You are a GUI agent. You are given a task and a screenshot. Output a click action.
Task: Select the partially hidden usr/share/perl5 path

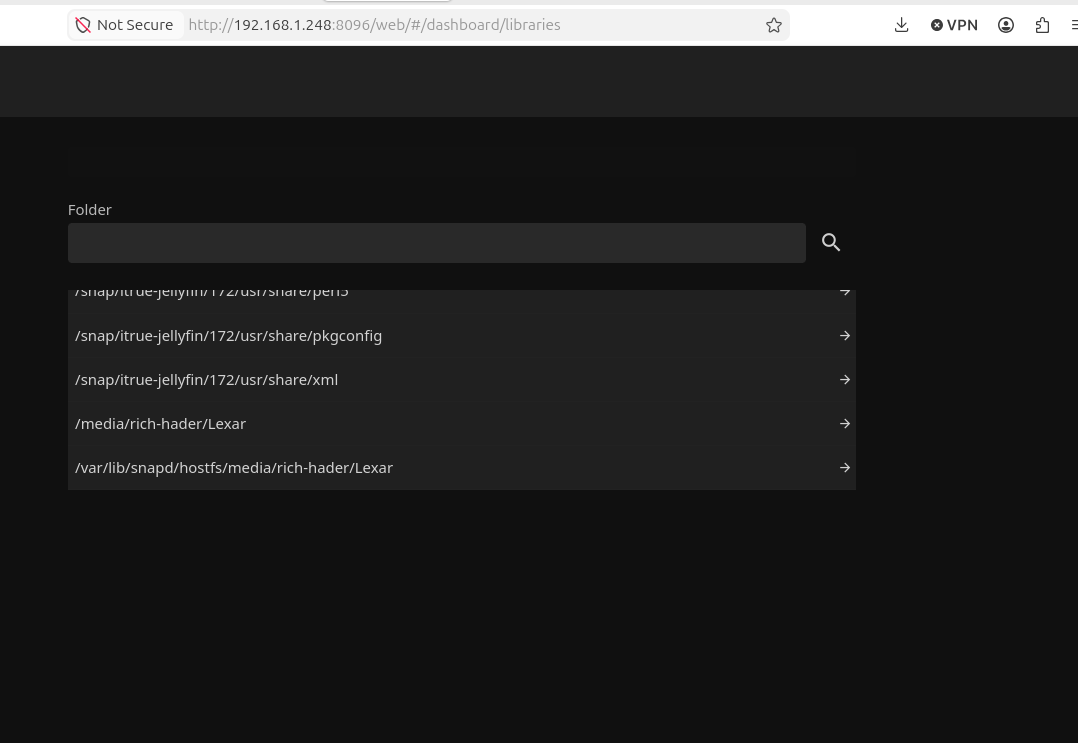click(212, 294)
